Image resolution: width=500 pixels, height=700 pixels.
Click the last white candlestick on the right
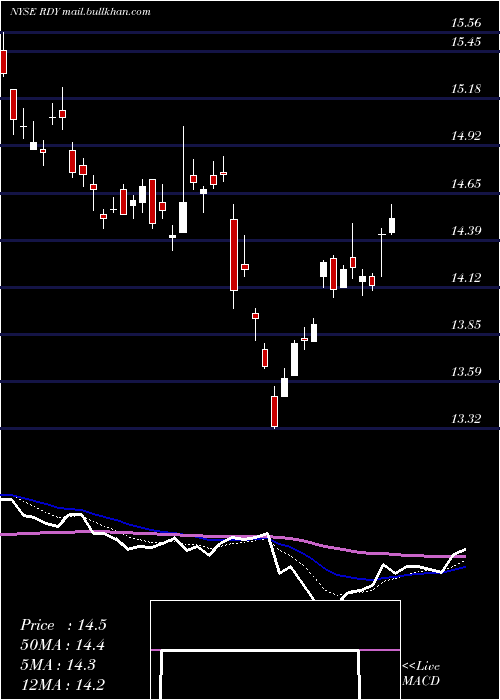point(392,225)
